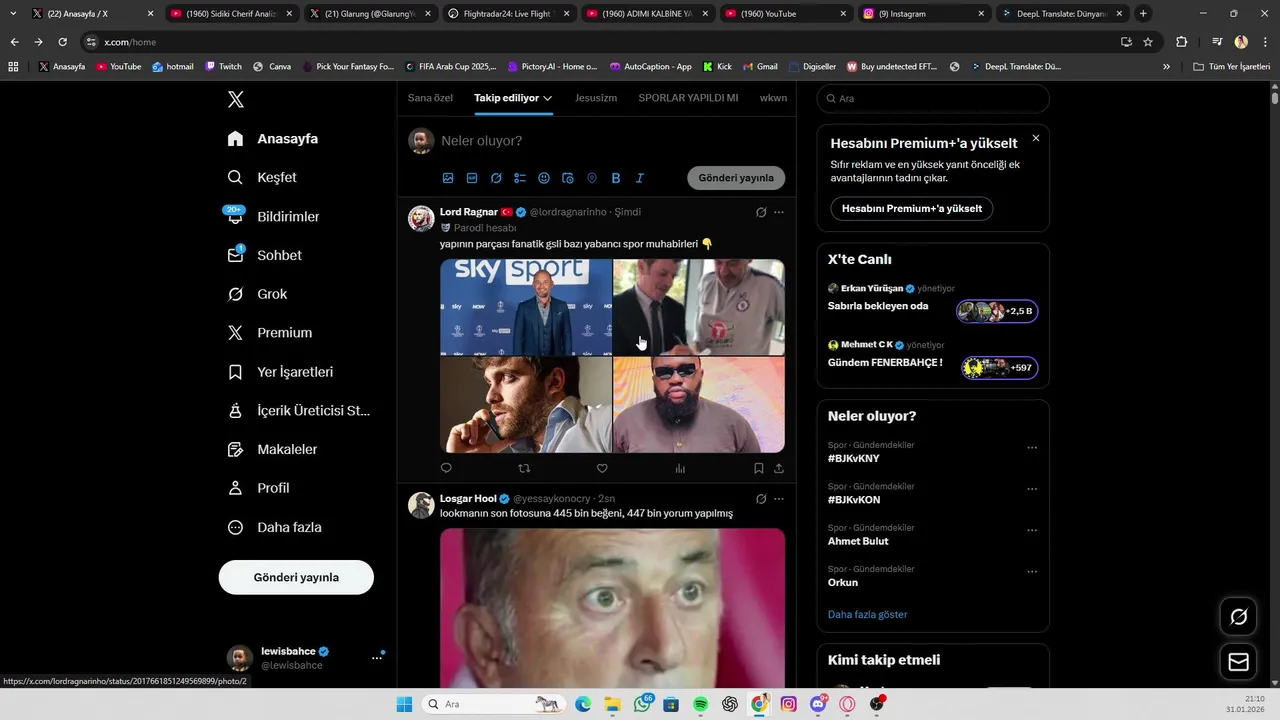Open Makaleler articles
Image resolution: width=1280 pixels, height=720 pixels.
coord(272,450)
